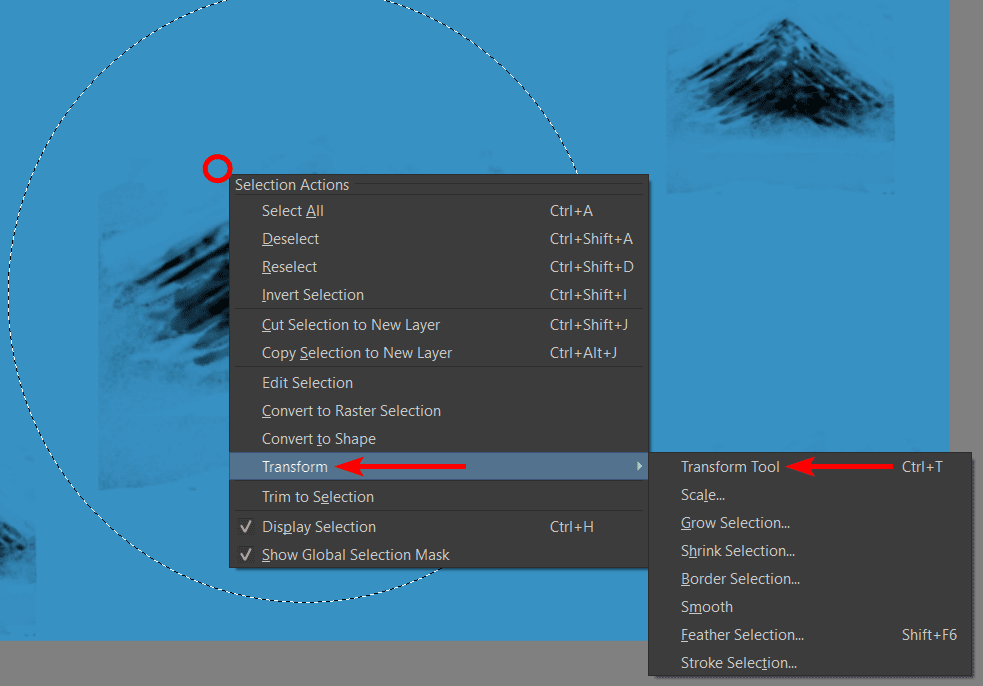Convert the selection to Shape
Screen dimensions: 983x686
click(319, 438)
